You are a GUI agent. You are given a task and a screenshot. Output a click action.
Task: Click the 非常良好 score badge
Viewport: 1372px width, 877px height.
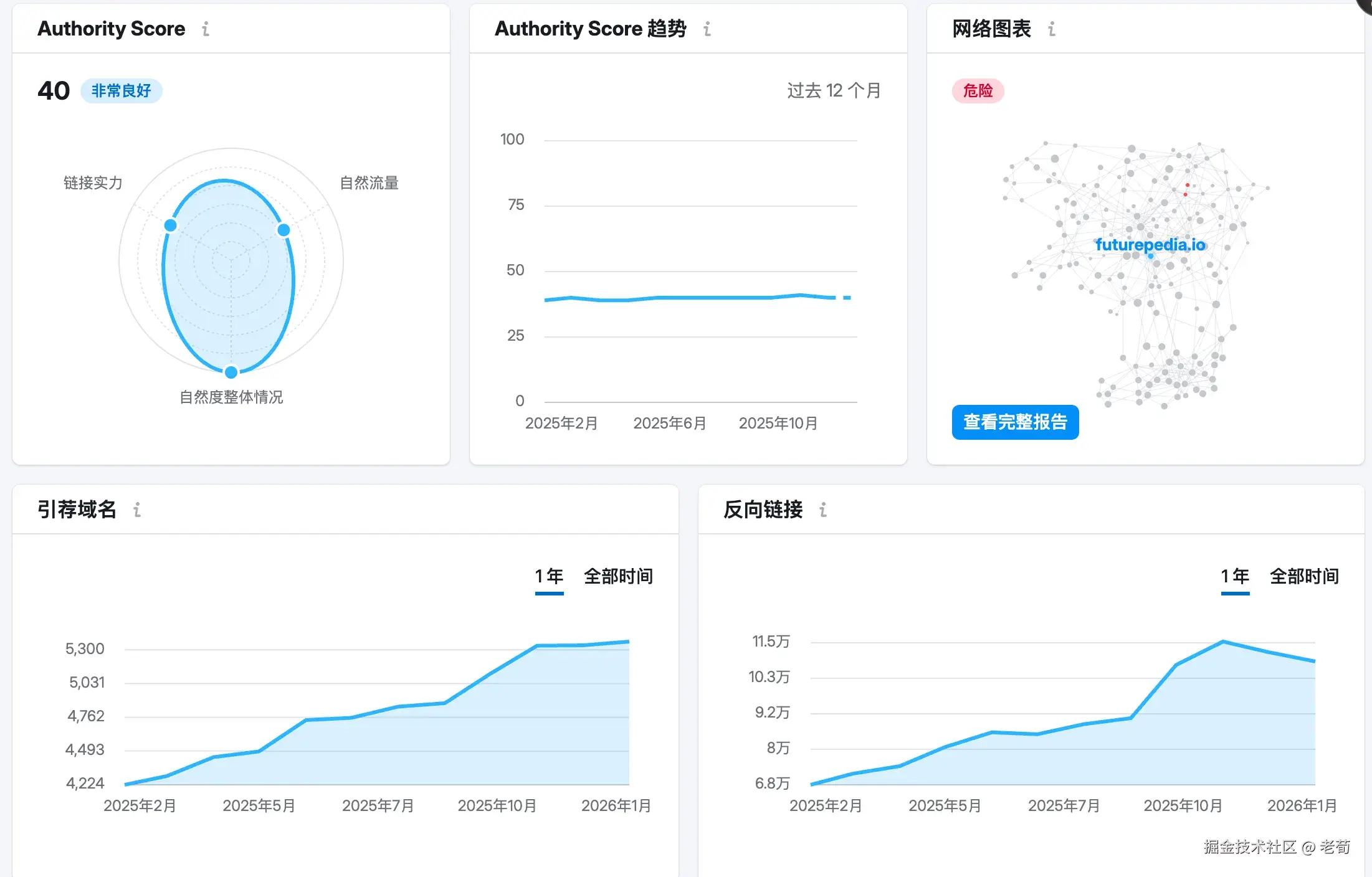(121, 91)
